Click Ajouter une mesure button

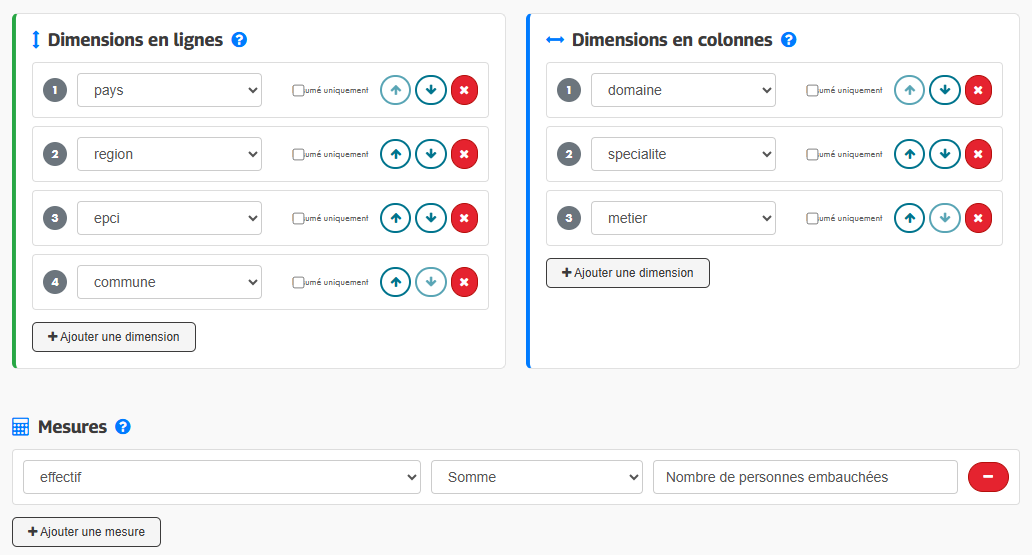coord(86,532)
